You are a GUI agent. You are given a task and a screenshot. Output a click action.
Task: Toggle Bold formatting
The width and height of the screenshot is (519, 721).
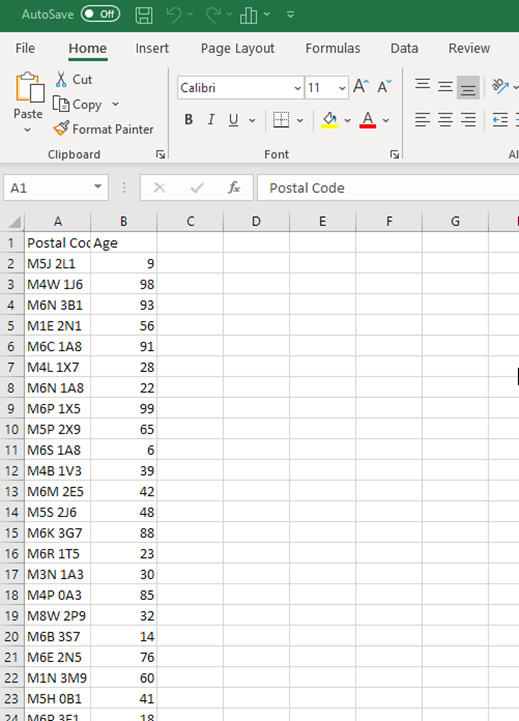tap(188, 120)
